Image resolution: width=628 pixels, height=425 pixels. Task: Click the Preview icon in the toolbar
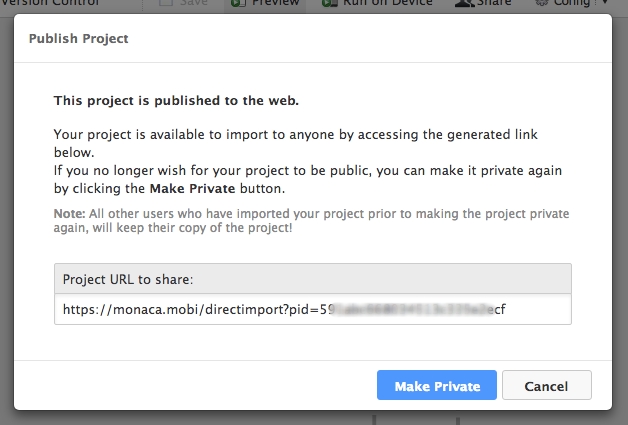[238, 3]
